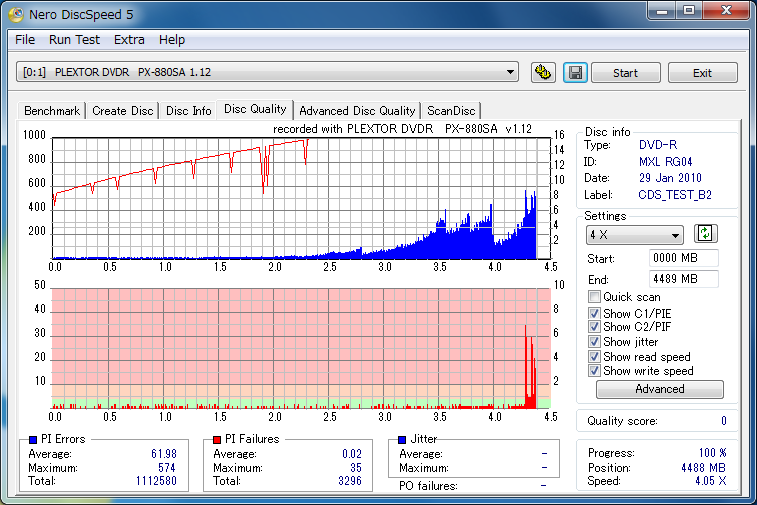The image size is (757, 505).
Task: Click the Advanced settings button
Action: 659,389
